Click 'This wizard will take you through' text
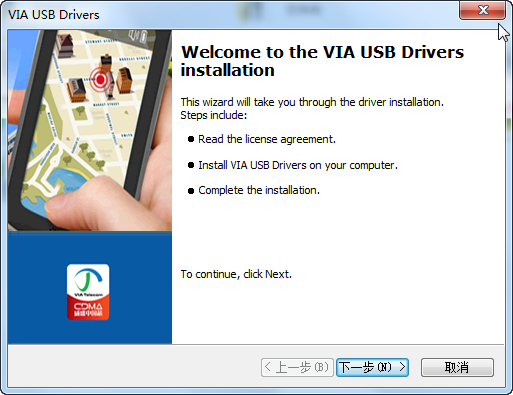 [258, 102]
